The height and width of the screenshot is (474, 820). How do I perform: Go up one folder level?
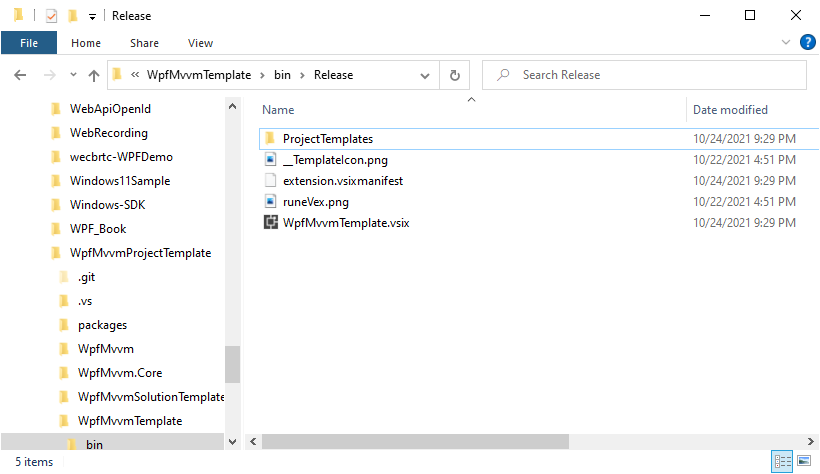(x=94, y=76)
